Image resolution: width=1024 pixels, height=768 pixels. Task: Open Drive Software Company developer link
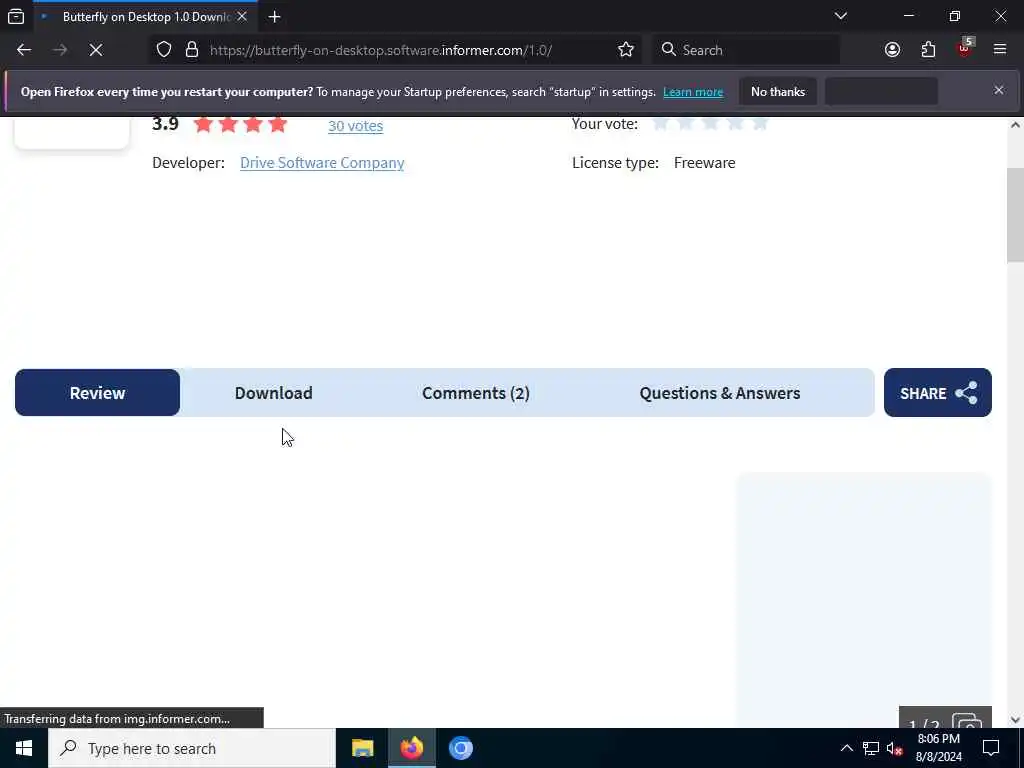322,163
